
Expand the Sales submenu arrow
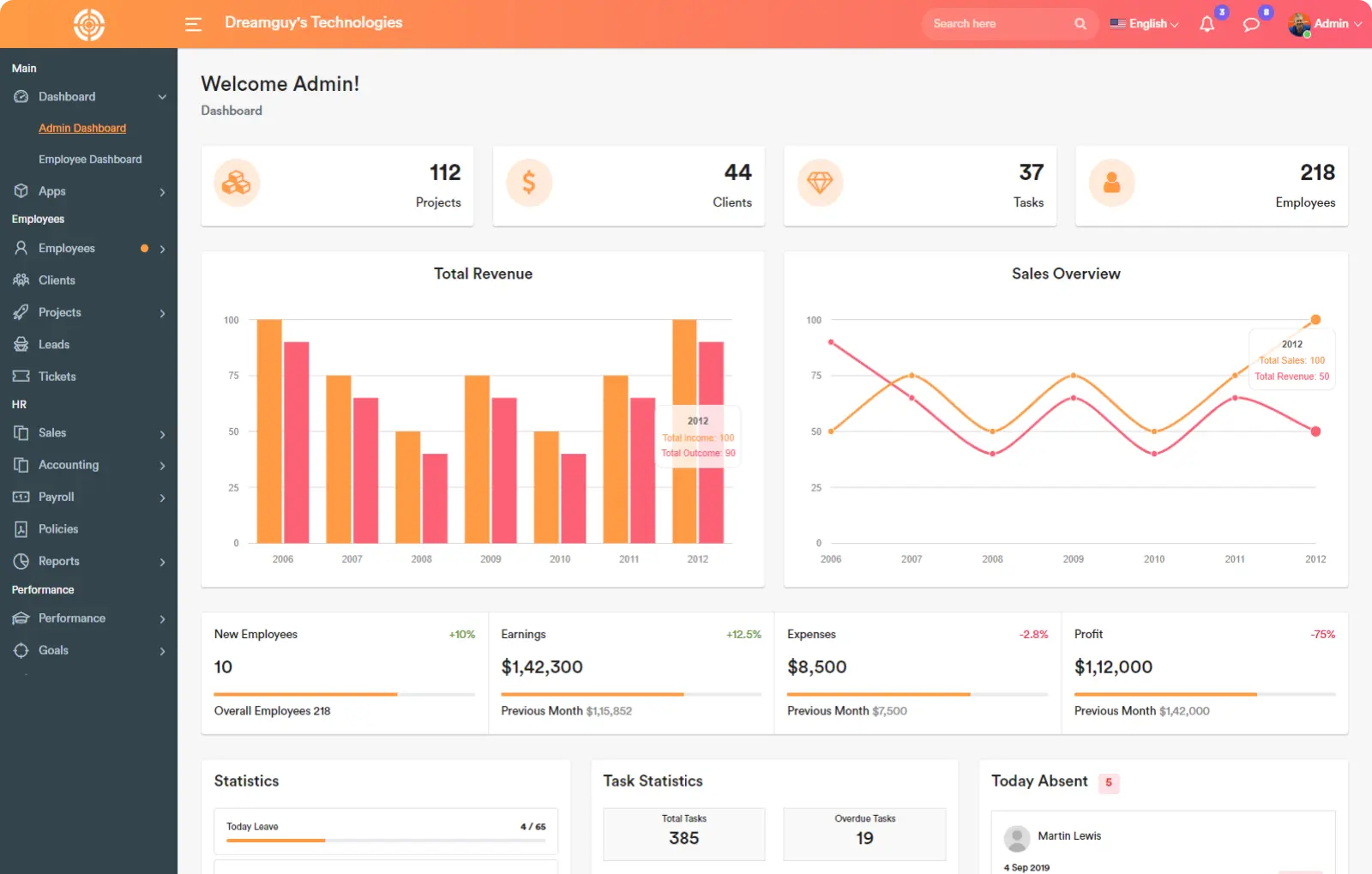(x=162, y=434)
